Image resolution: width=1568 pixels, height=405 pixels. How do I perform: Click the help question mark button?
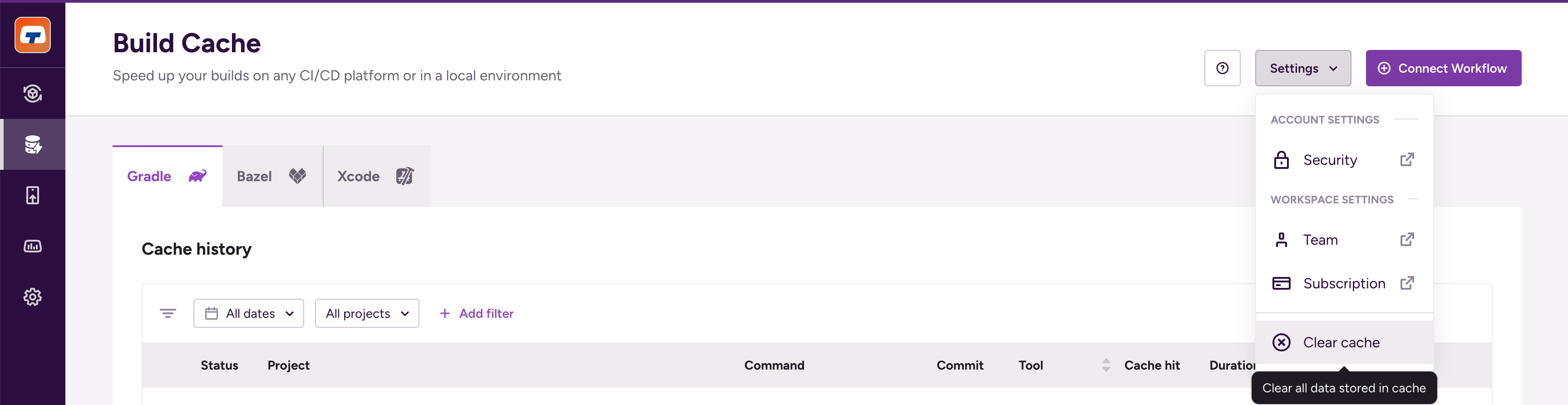click(1222, 68)
